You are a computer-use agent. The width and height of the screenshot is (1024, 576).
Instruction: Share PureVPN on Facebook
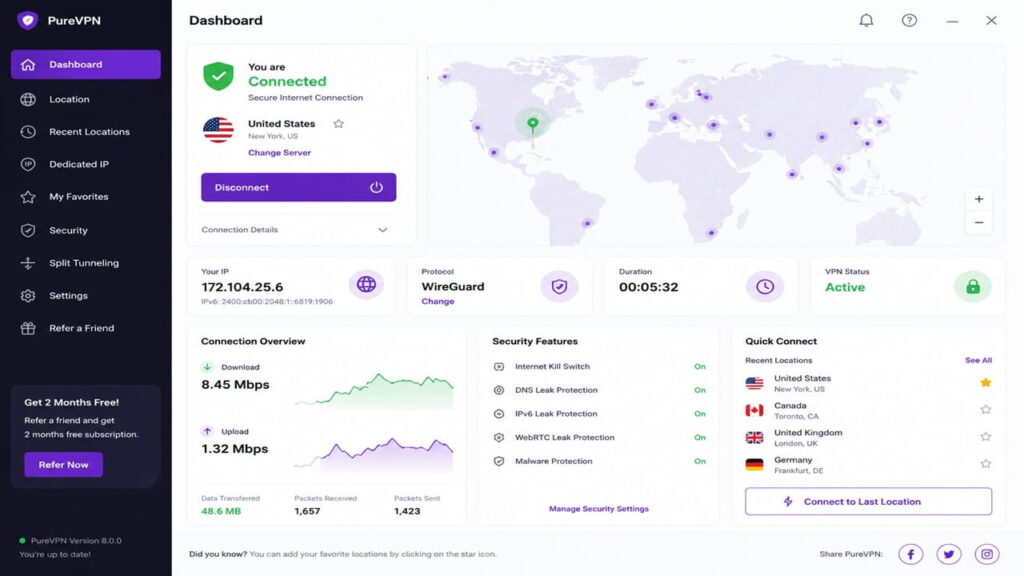[x=910, y=554]
